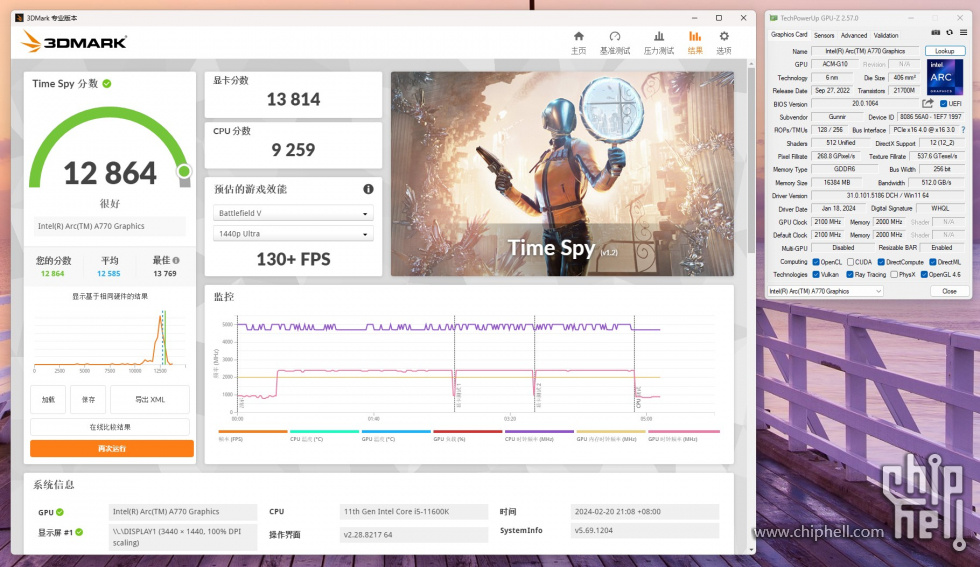Toggle the PhysX checkbox in GPU-Z

pos(894,274)
